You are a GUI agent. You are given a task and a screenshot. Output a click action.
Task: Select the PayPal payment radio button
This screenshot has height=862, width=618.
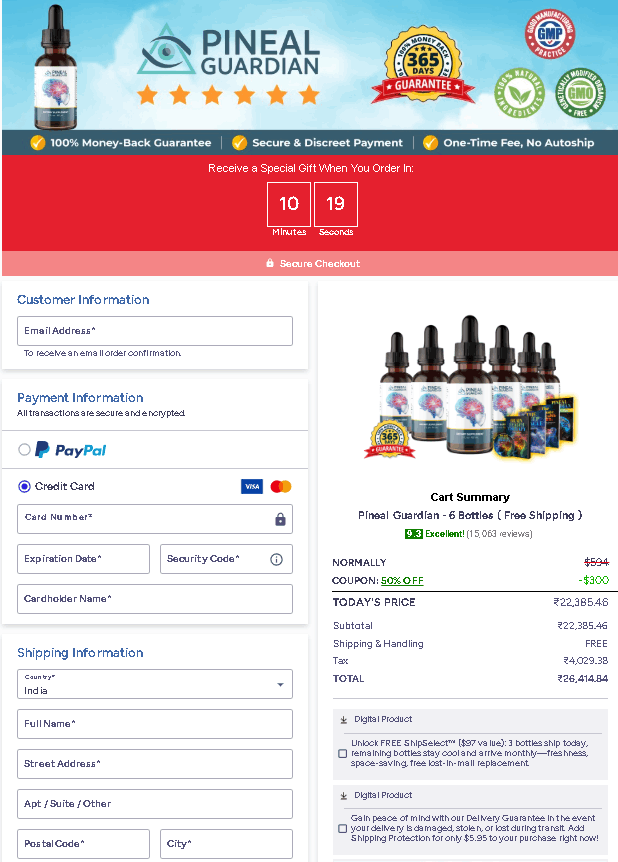[25, 450]
